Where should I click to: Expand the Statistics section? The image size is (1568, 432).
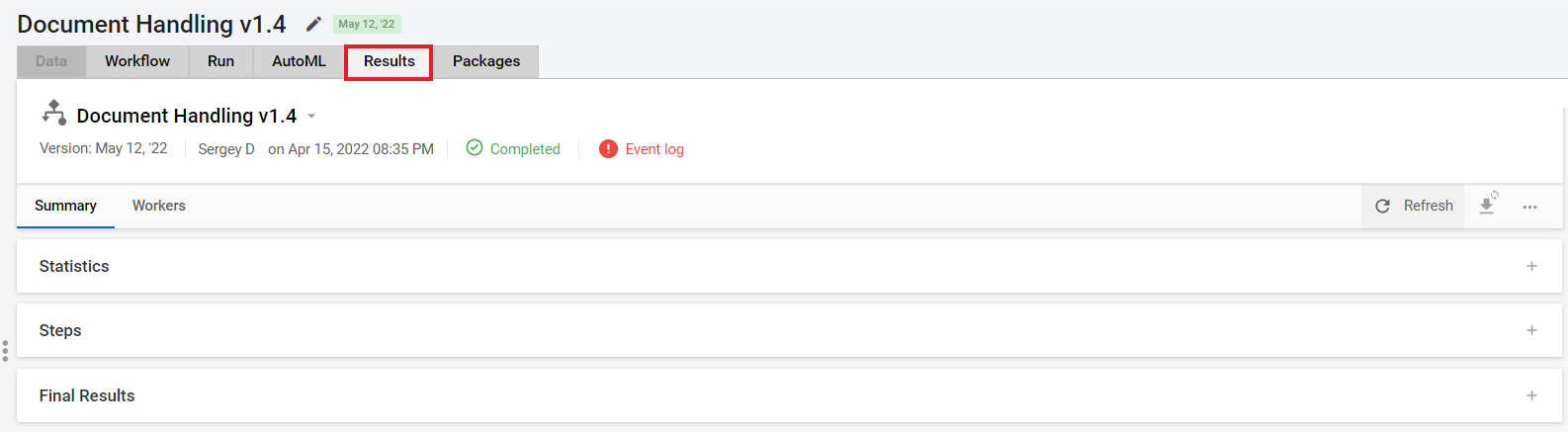[1531, 266]
